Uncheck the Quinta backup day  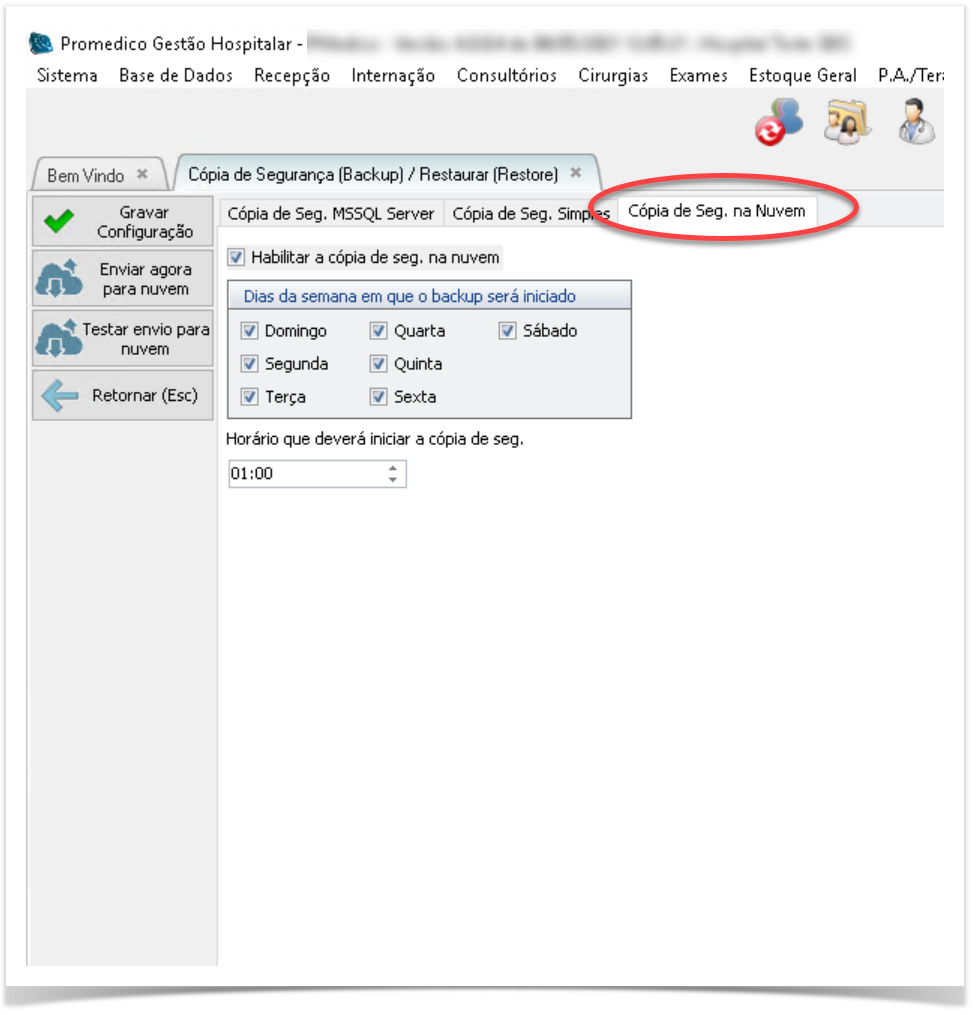(x=379, y=364)
